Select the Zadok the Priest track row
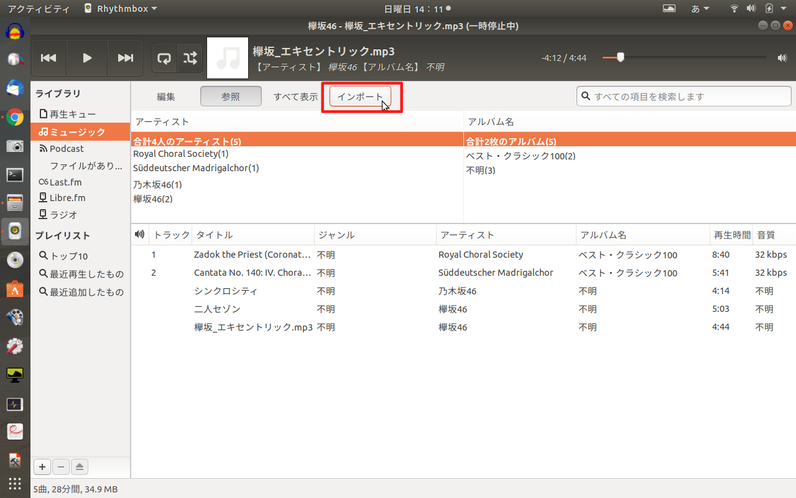The height and width of the screenshot is (498, 796). [463, 255]
